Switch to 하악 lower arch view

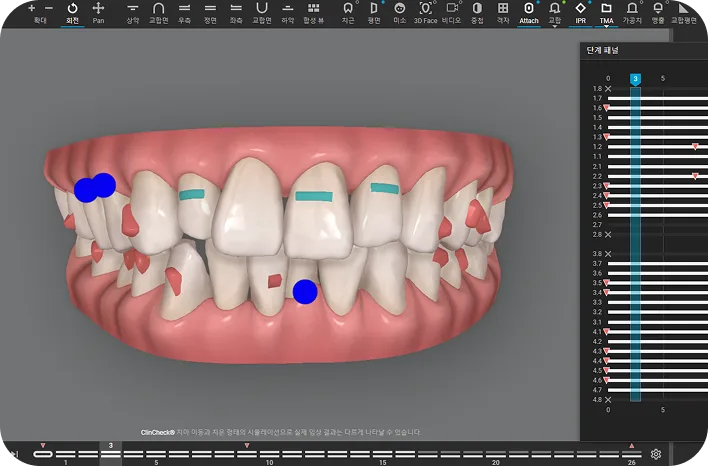288,13
